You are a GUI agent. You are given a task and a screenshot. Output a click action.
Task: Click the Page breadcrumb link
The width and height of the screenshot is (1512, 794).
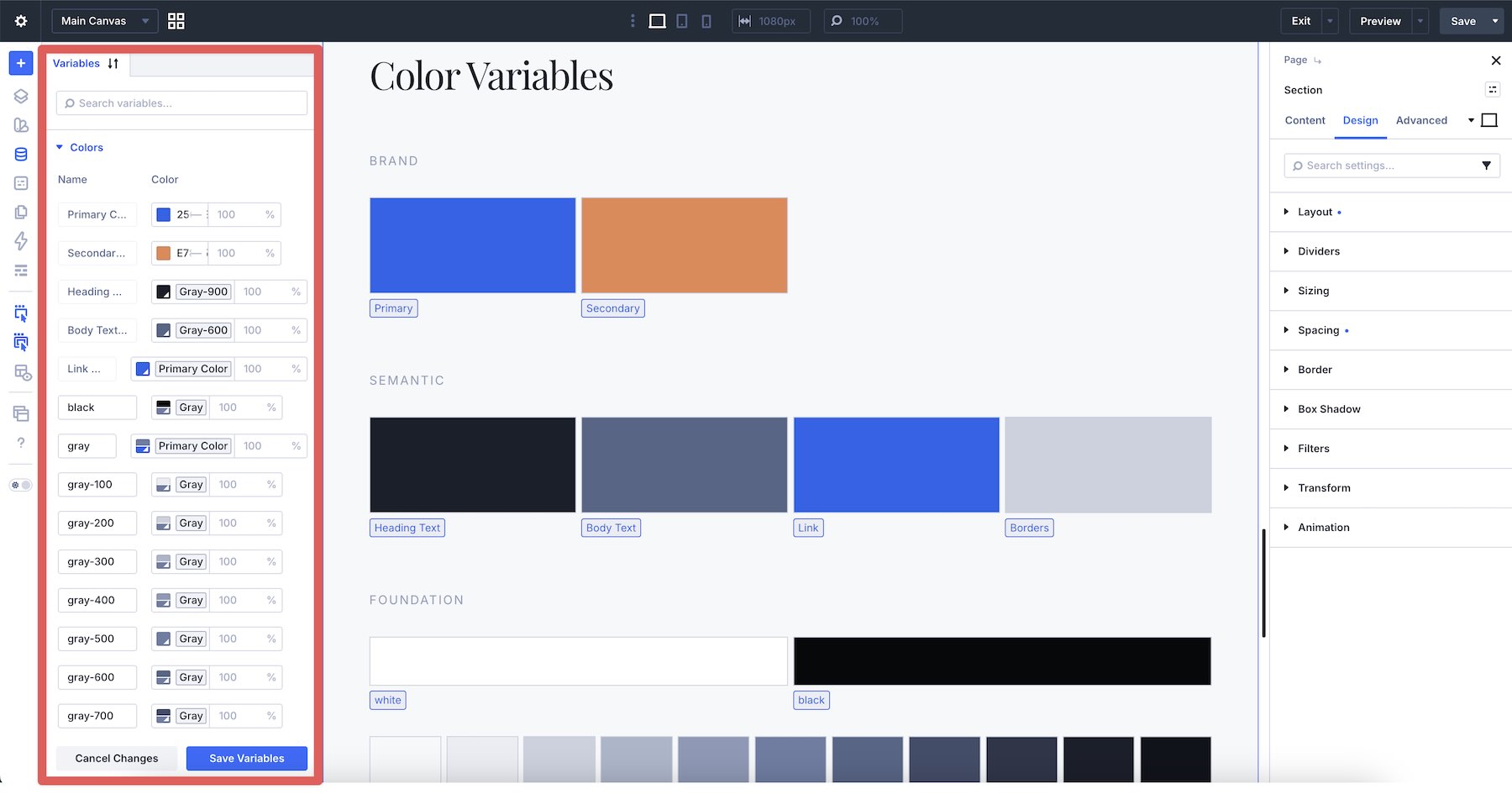point(1295,60)
